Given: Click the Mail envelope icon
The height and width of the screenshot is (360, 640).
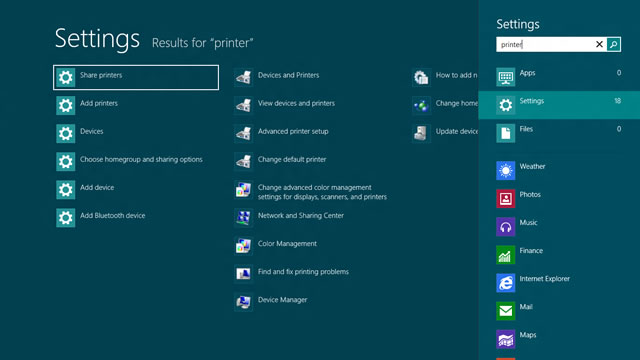Looking at the screenshot, I should click(x=505, y=311).
